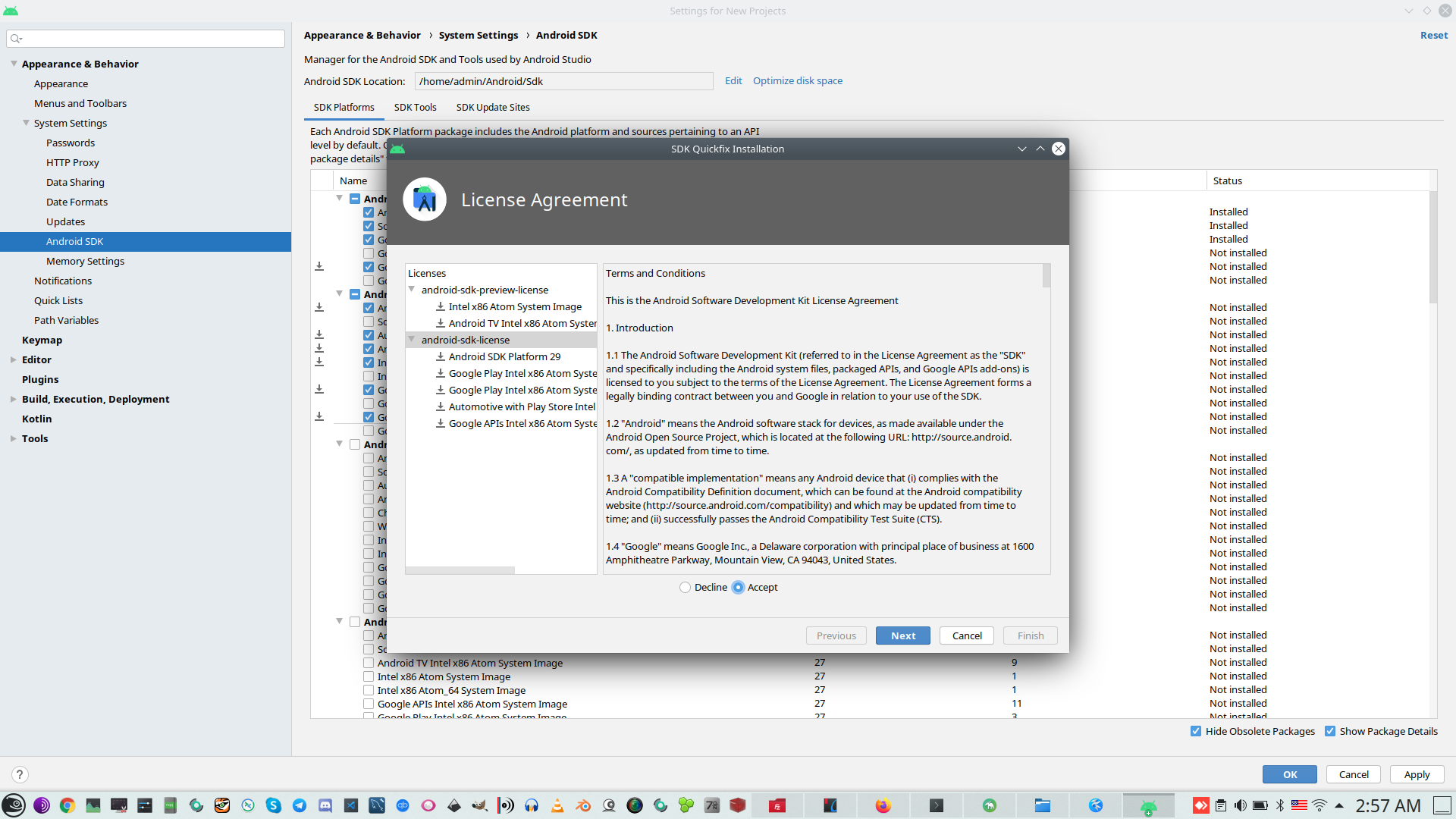This screenshot has width=1456, height=819.
Task: Click the volume icon in system tray
Action: pyautogui.click(x=1240, y=805)
